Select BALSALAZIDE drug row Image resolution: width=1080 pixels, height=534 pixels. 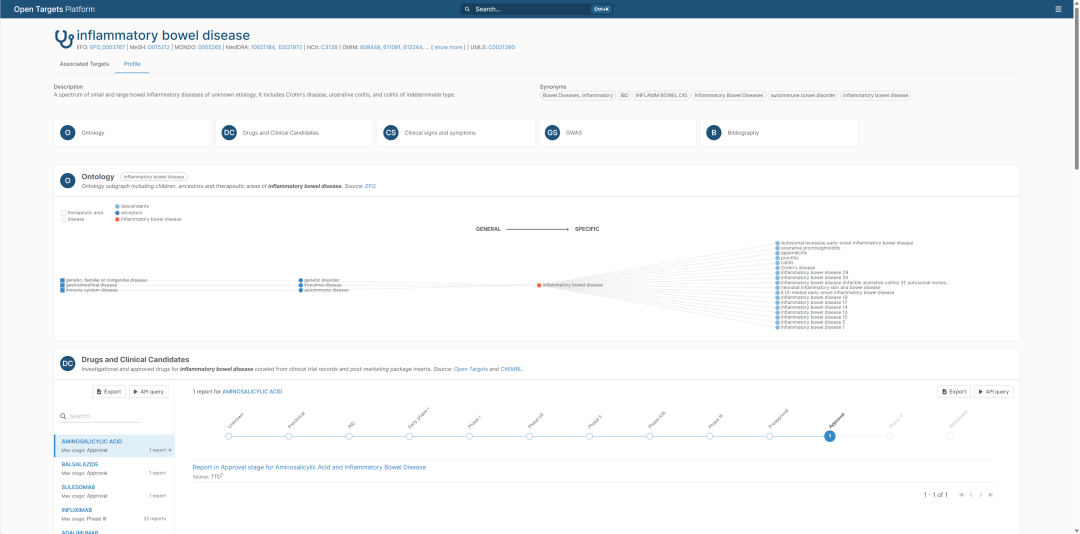point(114,469)
